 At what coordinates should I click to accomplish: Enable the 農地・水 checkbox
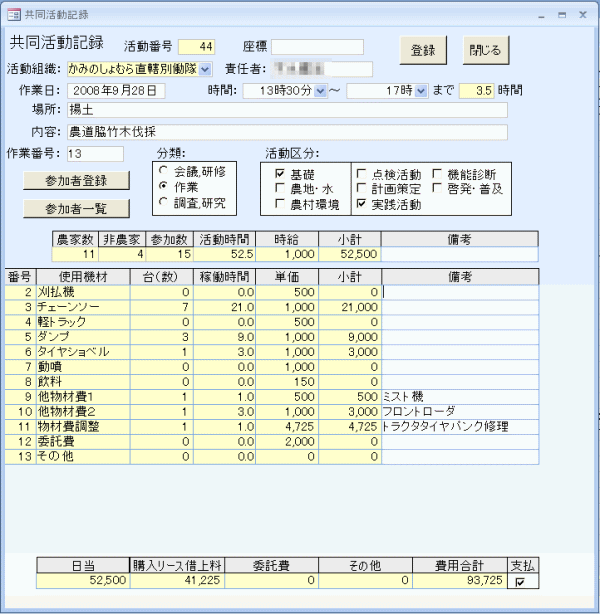280,189
